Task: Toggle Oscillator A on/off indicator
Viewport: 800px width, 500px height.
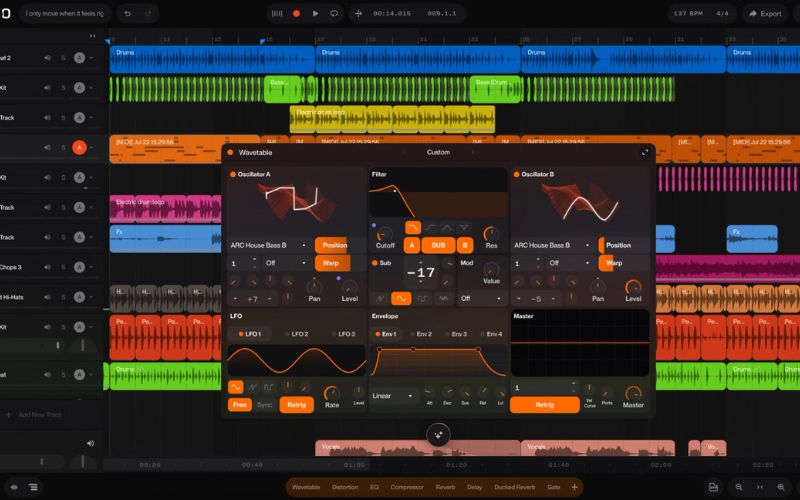Action: [x=233, y=174]
